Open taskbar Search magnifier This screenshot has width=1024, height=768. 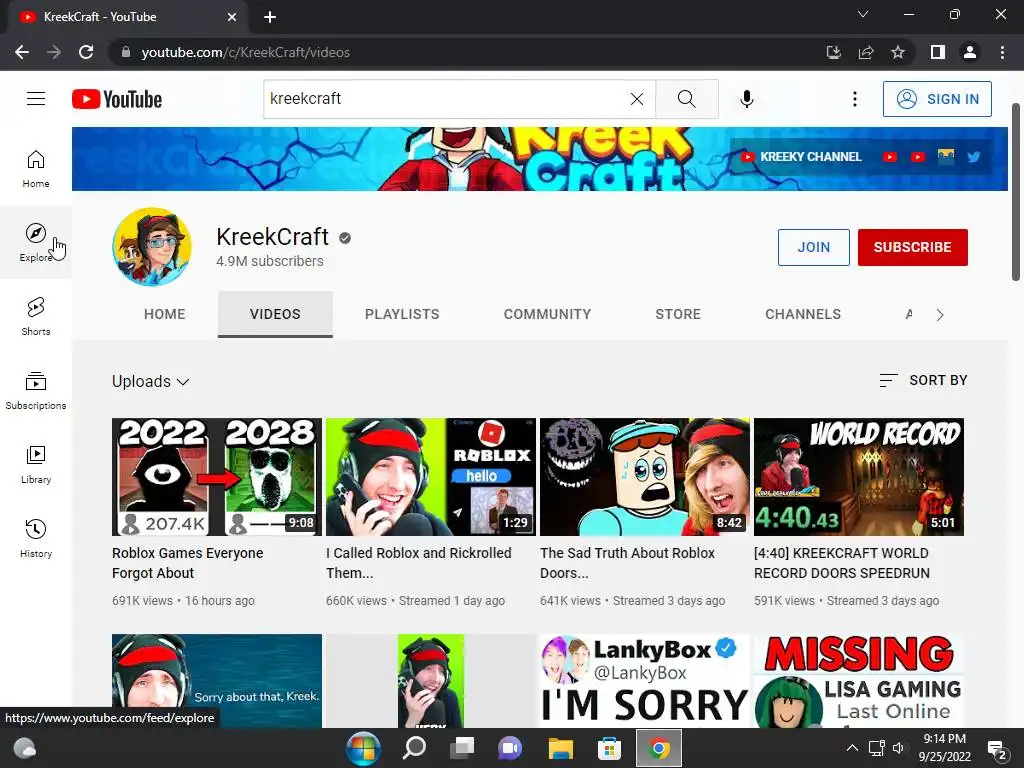pyautogui.click(x=413, y=748)
